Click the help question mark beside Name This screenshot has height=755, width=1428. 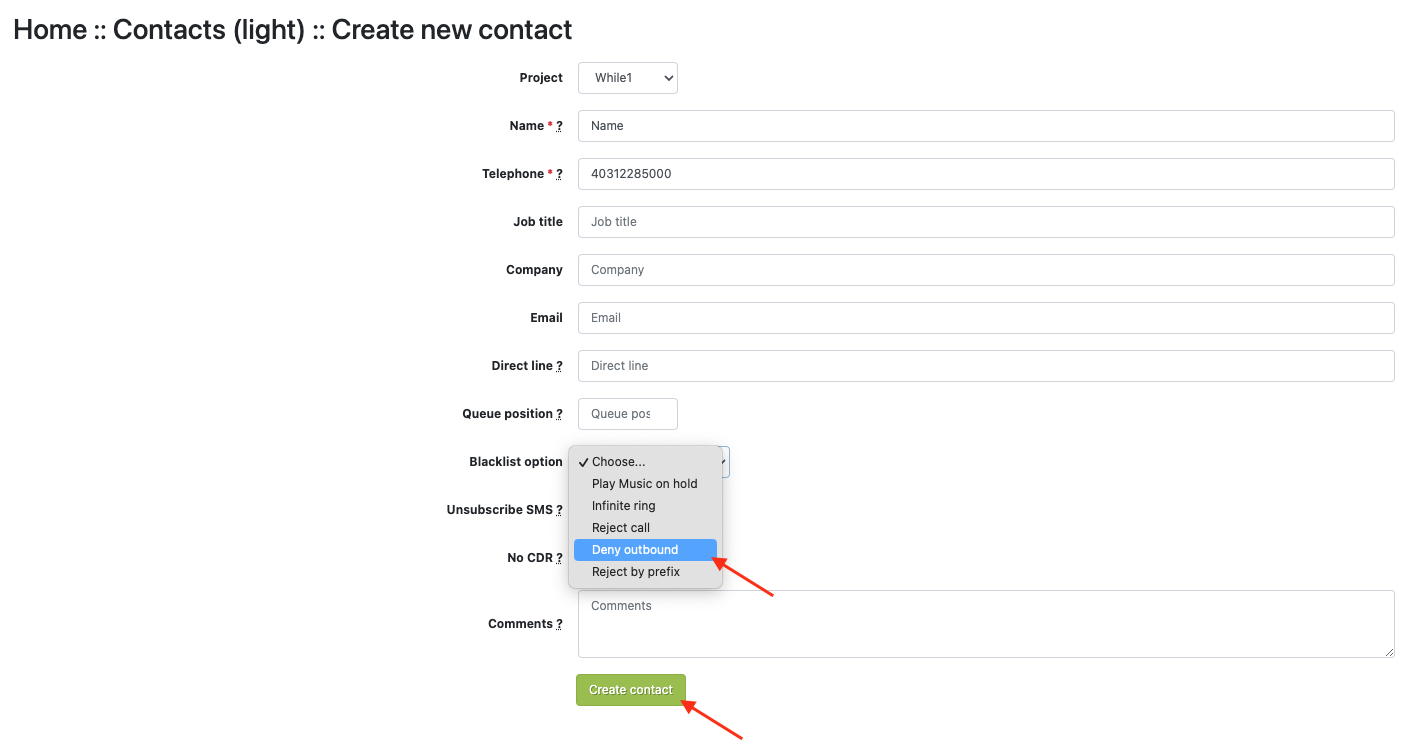pos(559,127)
